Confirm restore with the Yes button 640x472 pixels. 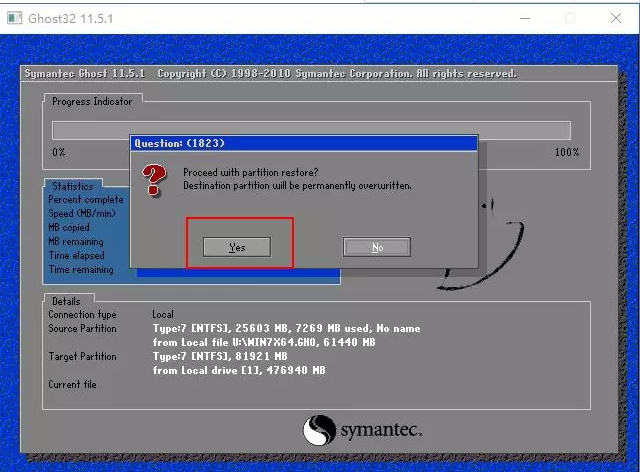coord(237,247)
